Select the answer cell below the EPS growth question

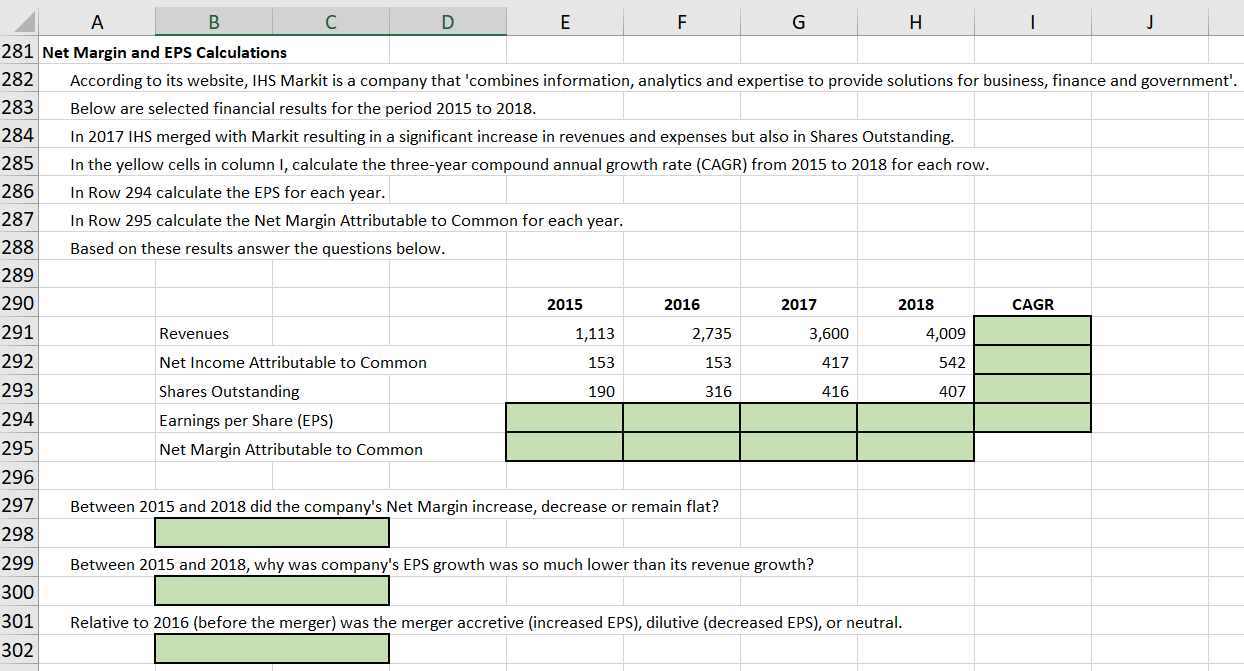click(271, 590)
